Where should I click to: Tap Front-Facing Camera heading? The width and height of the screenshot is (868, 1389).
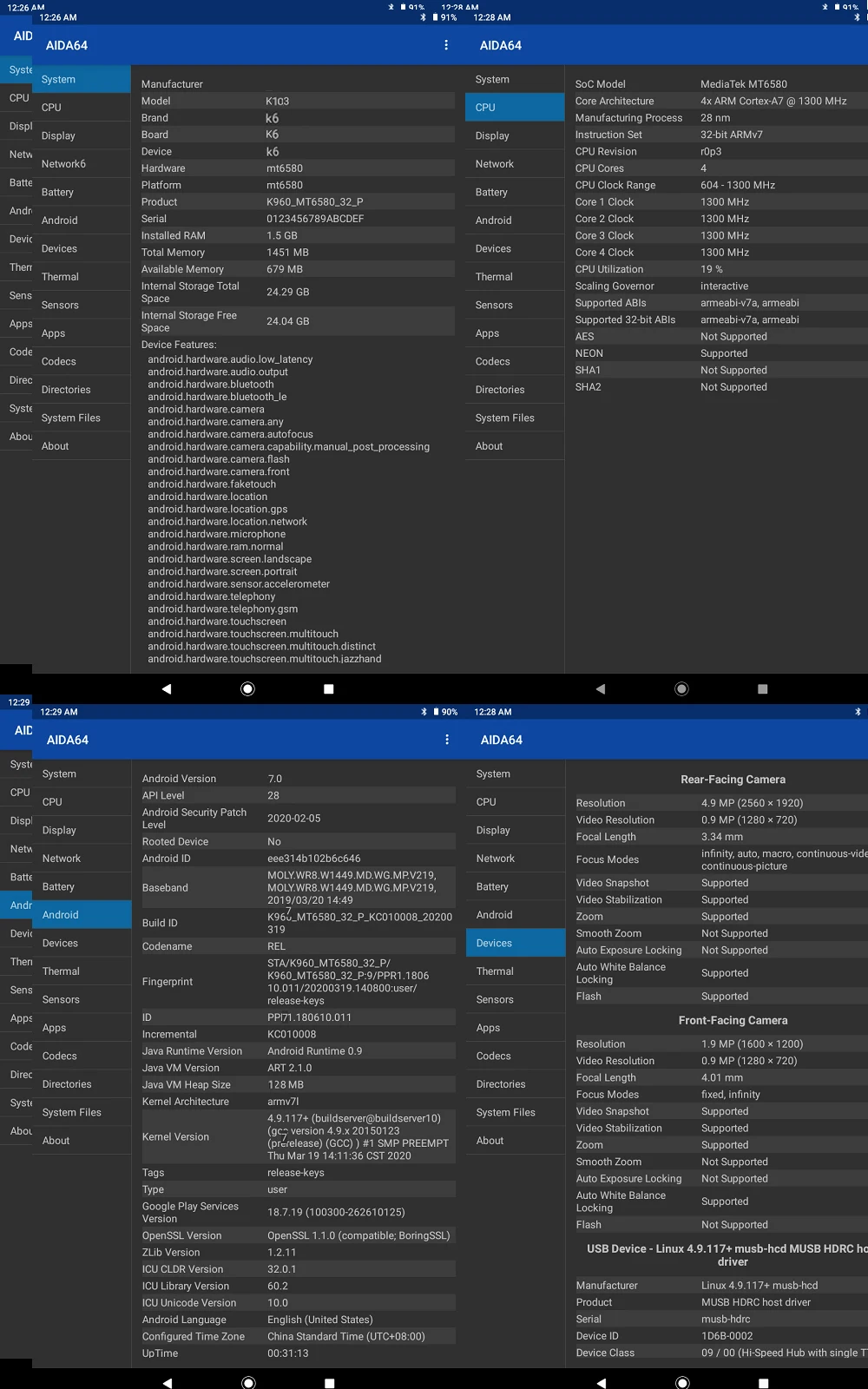point(733,1021)
